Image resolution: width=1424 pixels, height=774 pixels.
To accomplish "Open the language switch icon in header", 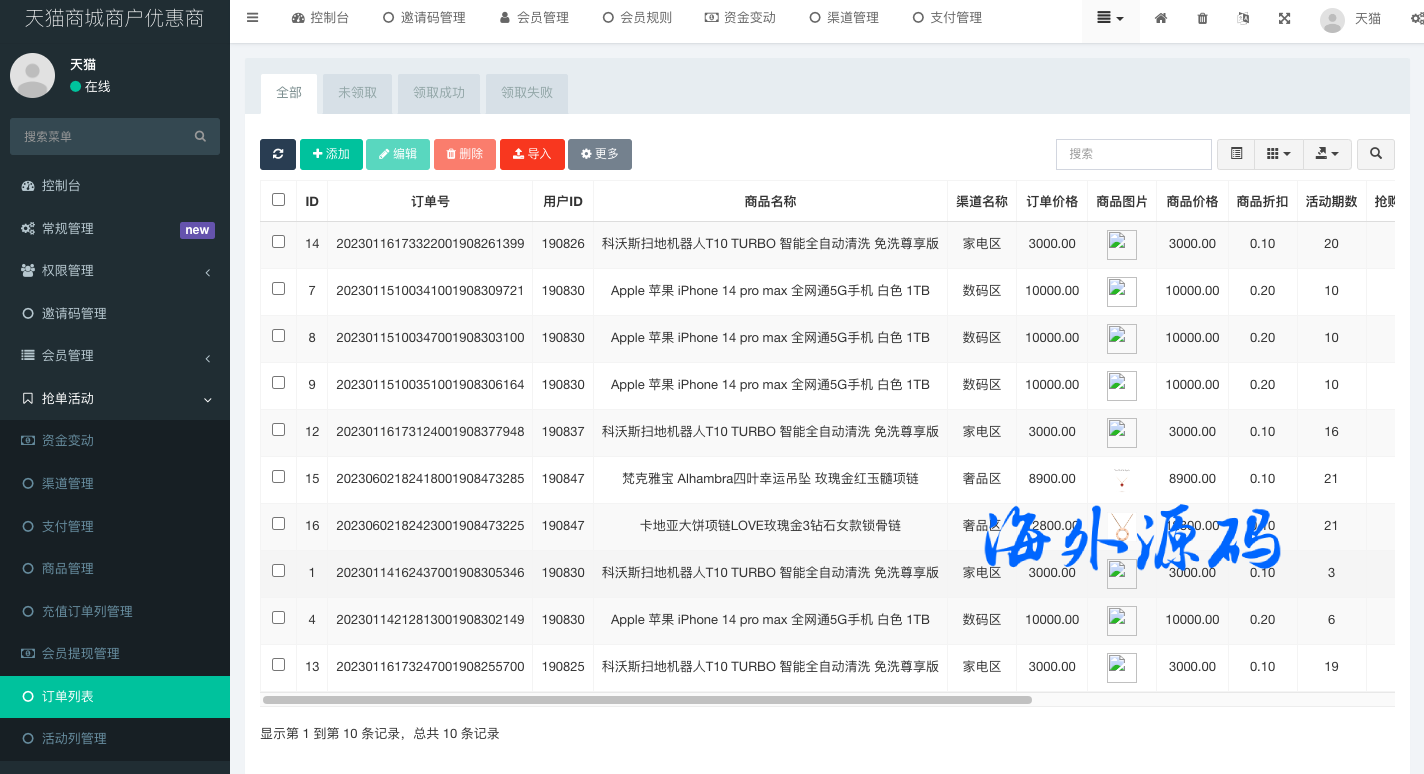I will (1243, 18).
